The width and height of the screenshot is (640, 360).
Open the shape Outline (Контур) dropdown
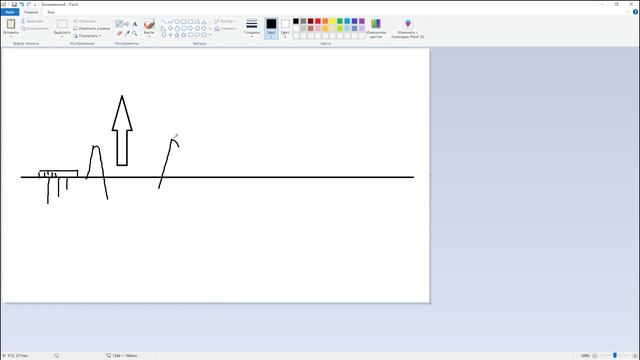(x=224, y=21)
